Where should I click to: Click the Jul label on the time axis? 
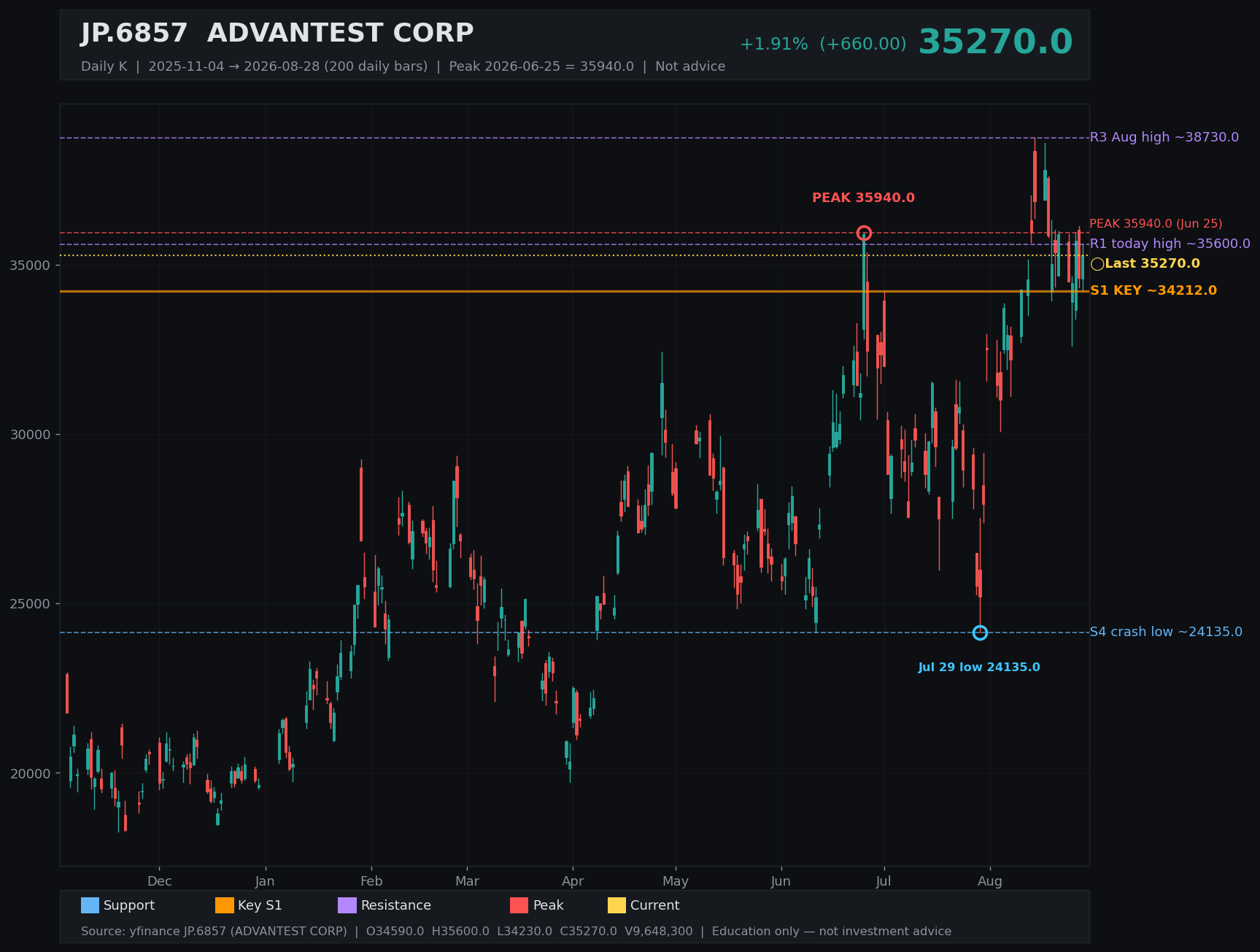pos(884,881)
